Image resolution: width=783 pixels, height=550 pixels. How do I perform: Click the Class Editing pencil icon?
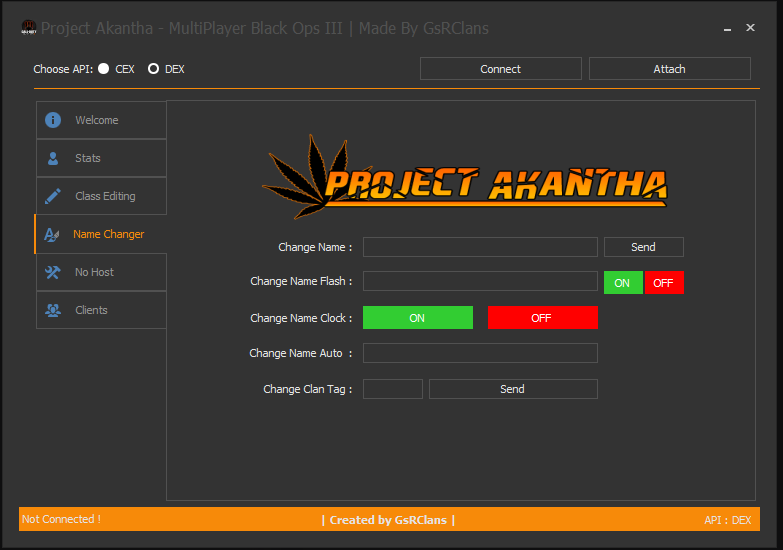(53, 196)
